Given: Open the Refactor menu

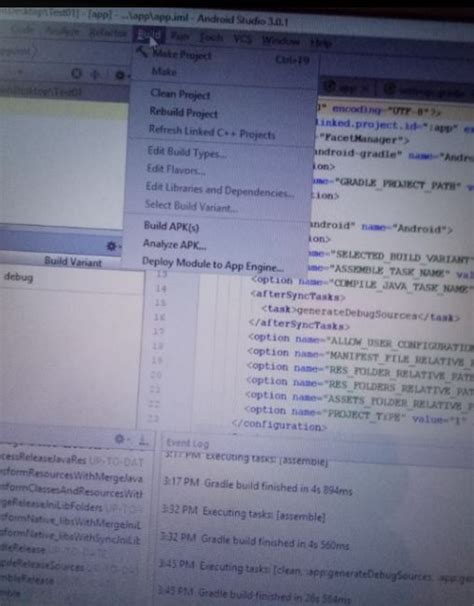Looking at the screenshot, I should [107, 32].
